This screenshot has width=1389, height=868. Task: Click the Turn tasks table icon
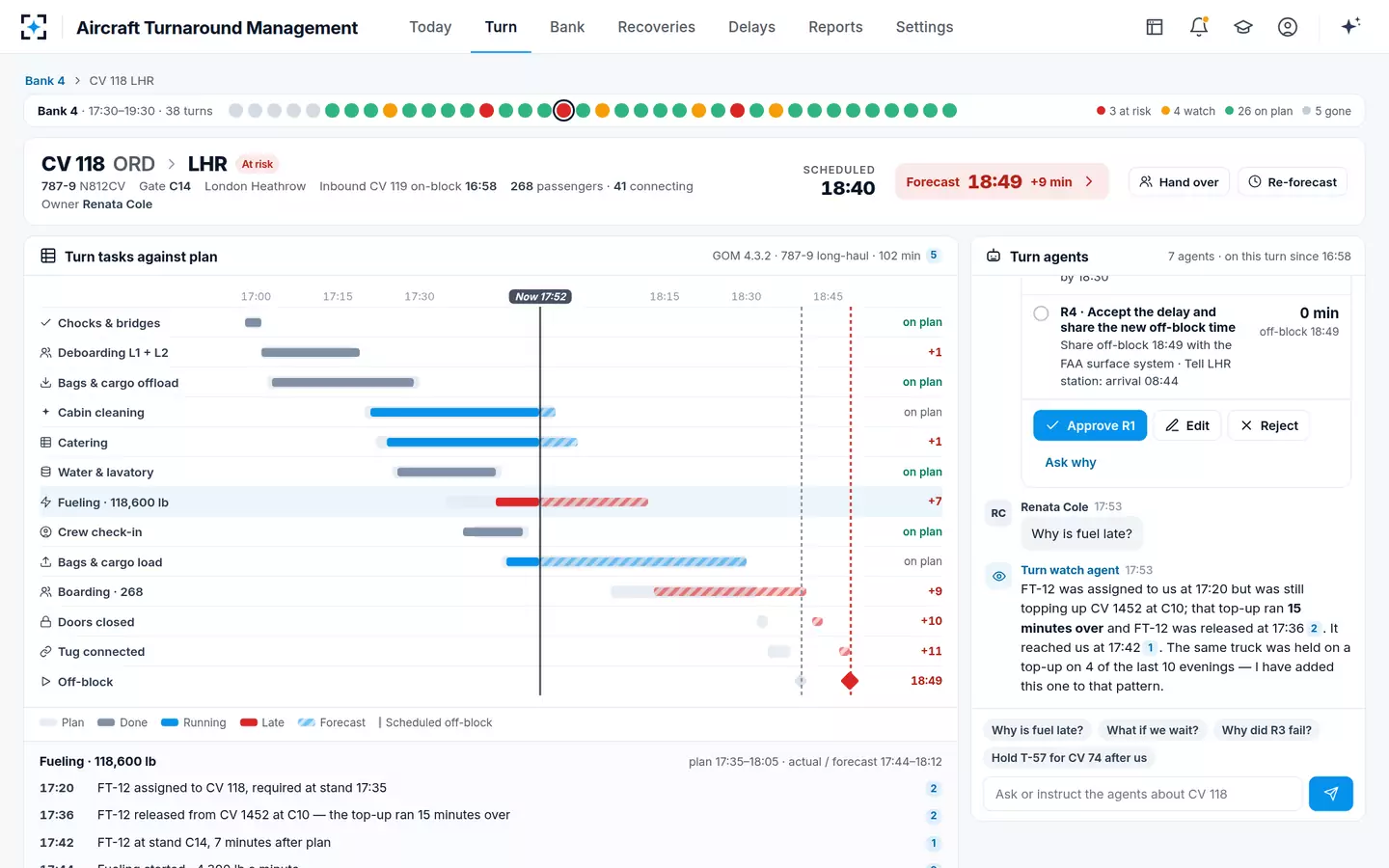pyautogui.click(x=48, y=256)
